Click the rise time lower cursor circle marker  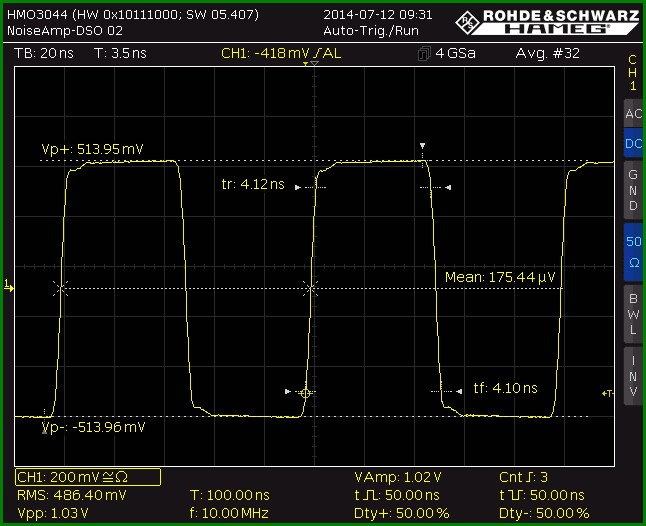pyautogui.click(x=305, y=393)
